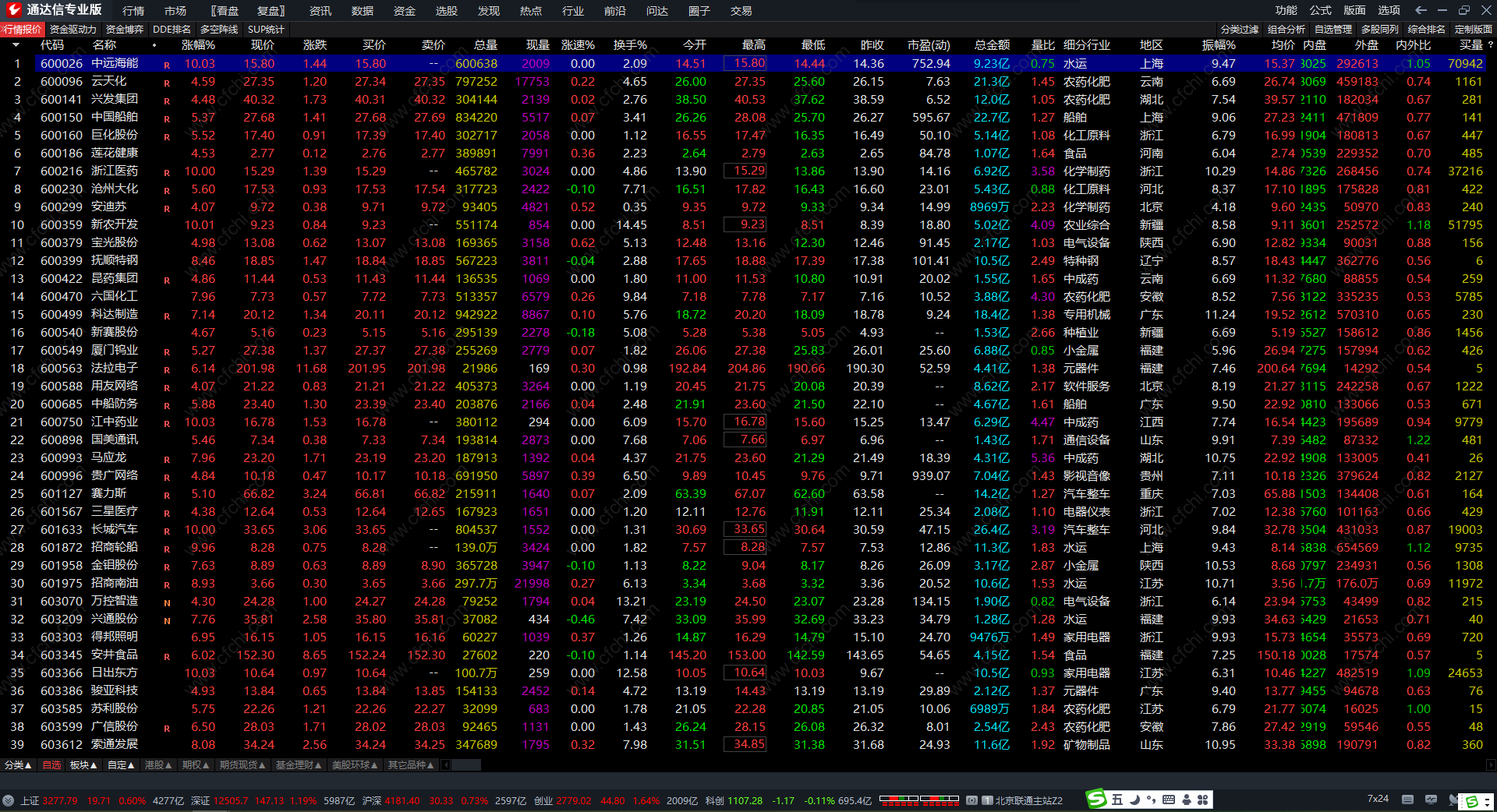Expand the 期权 bottom dropdown
Viewport: 1497px width, 812px height.
click(x=196, y=765)
